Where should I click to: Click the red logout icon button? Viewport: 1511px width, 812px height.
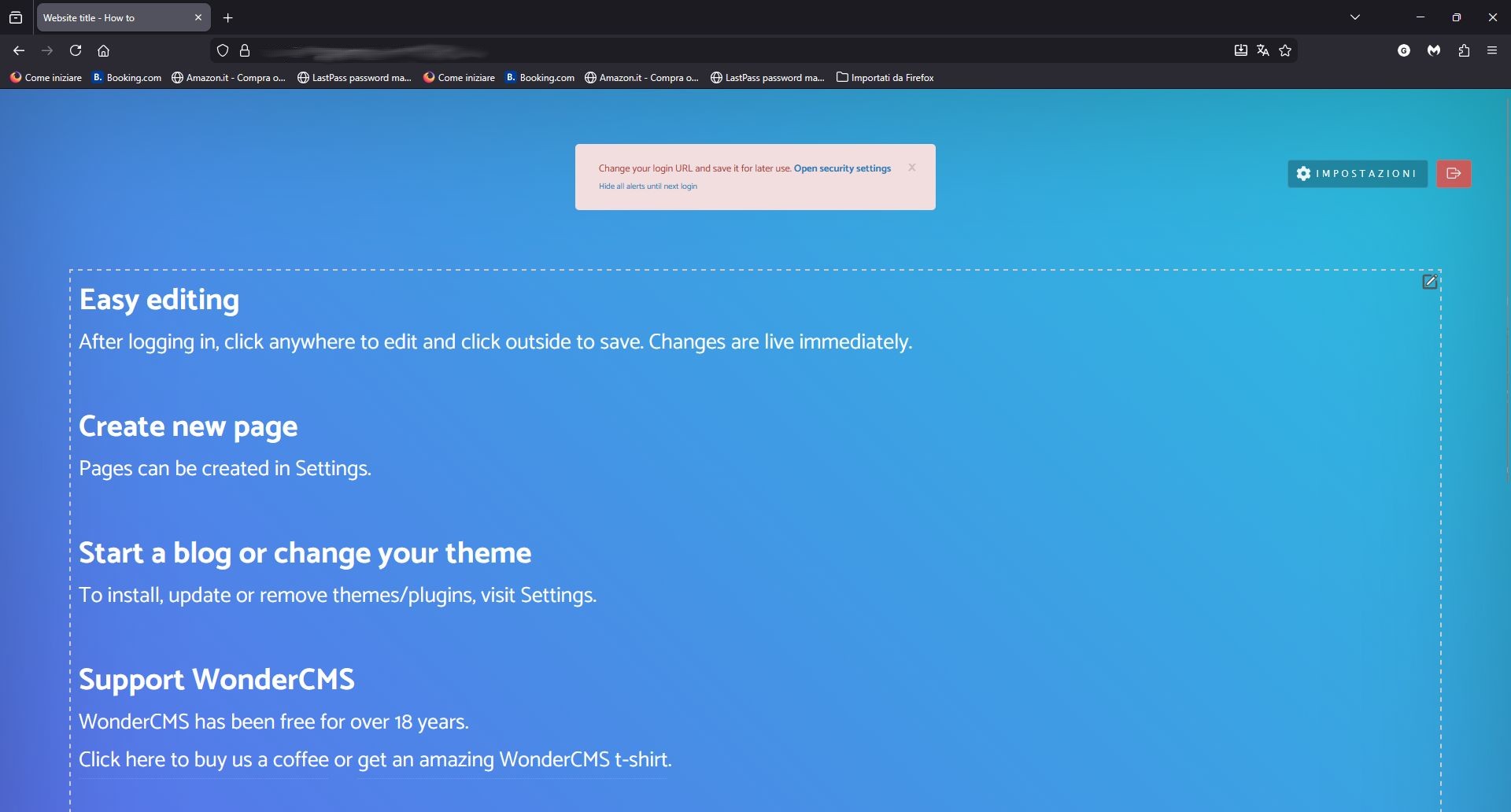pos(1454,174)
